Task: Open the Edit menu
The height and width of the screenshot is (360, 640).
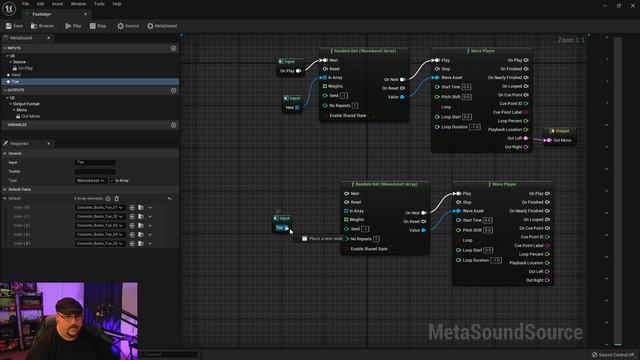Action: coord(40,4)
